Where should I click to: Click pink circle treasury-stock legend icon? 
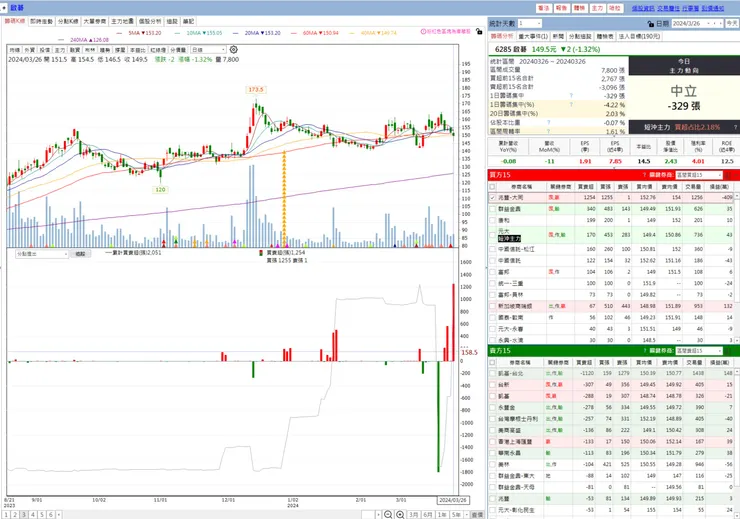click(x=423, y=32)
